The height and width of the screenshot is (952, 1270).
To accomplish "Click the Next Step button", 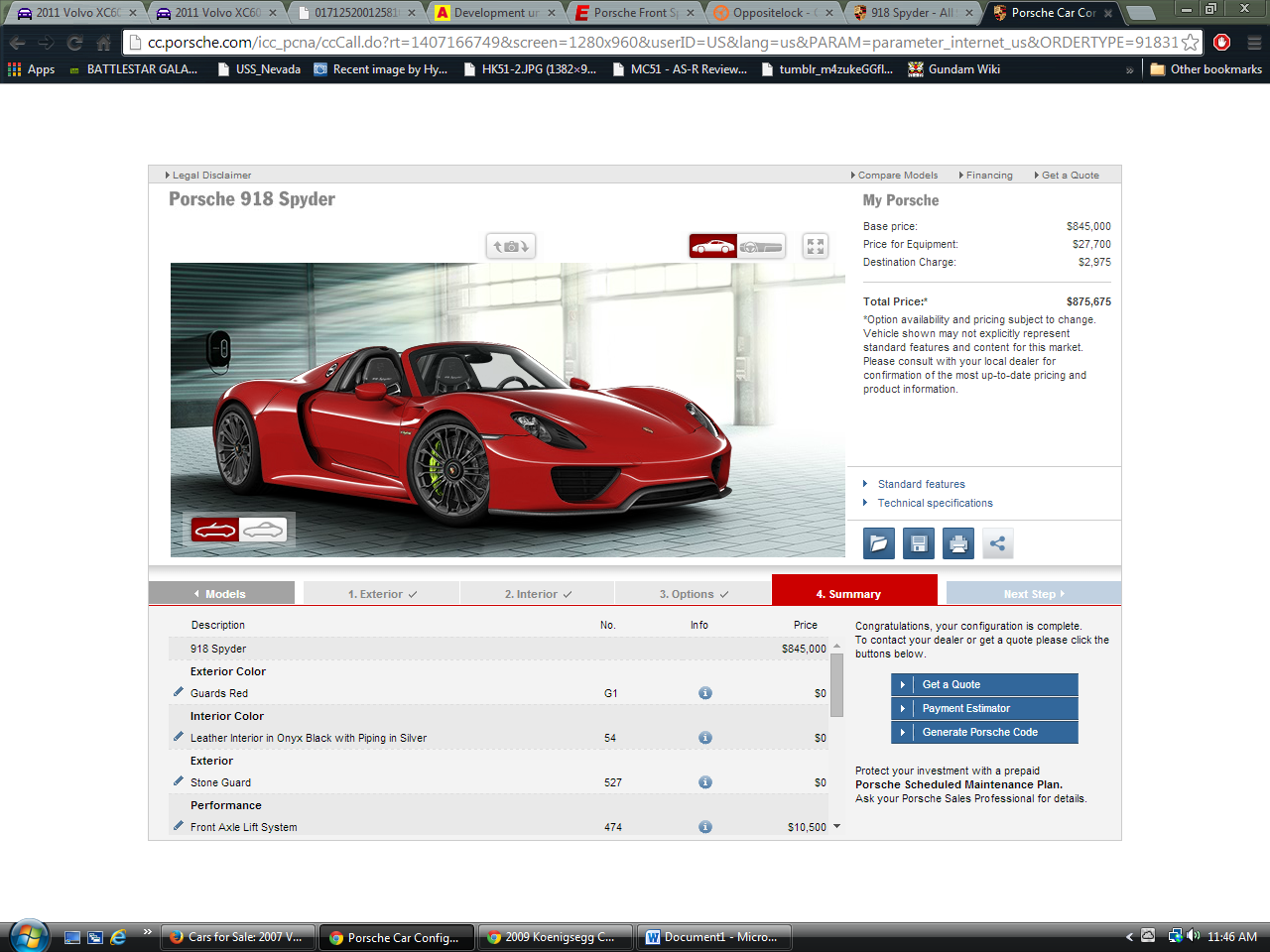I will click(x=1034, y=593).
